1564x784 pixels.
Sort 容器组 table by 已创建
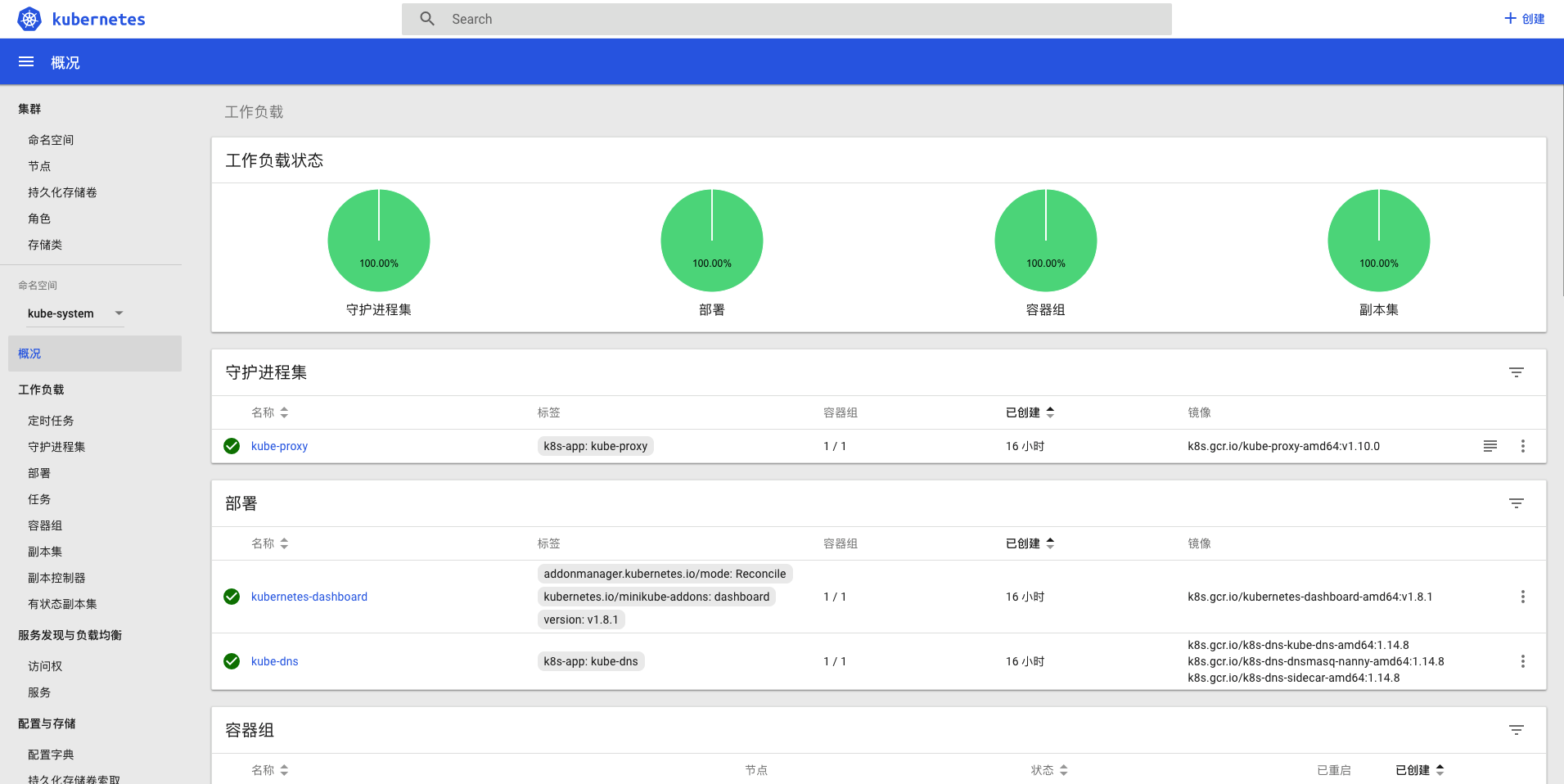(x=1420, y=770)
